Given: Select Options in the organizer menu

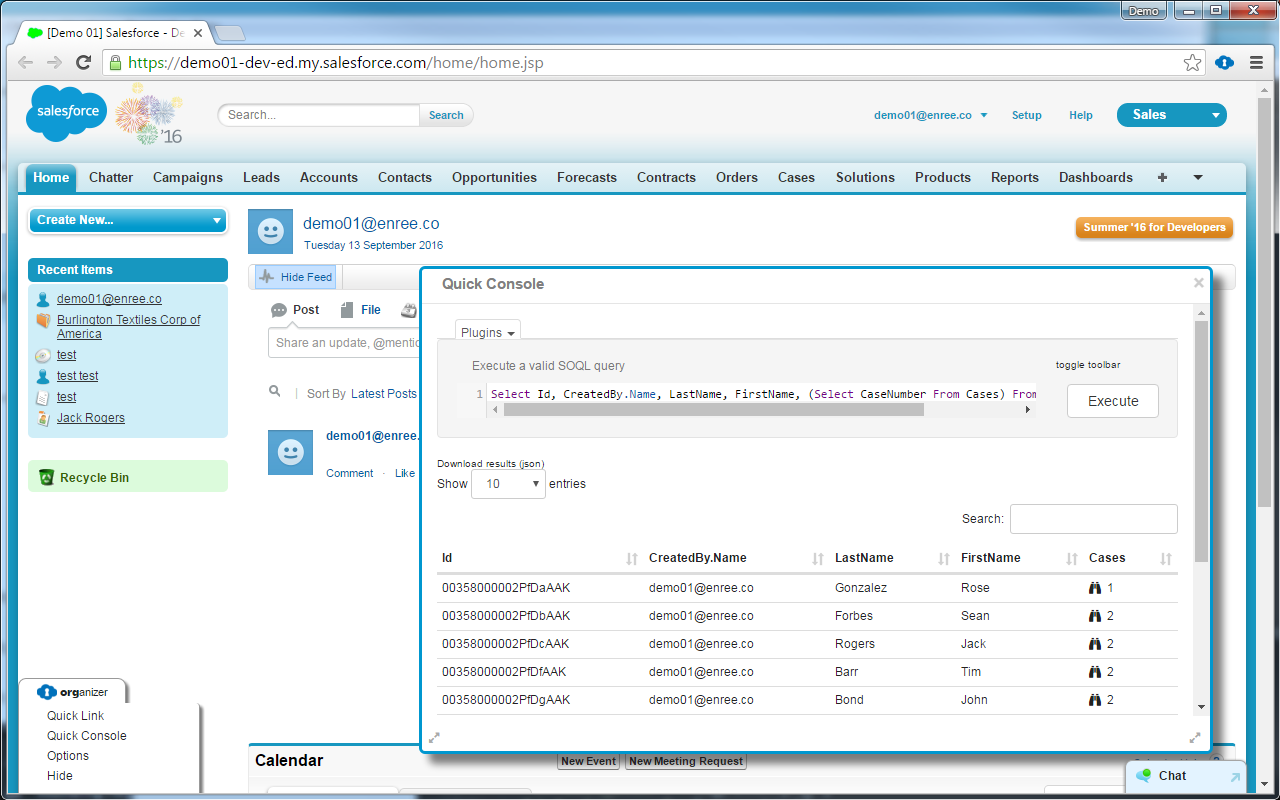Looking at the screenshot, I should tap(67, 755).
